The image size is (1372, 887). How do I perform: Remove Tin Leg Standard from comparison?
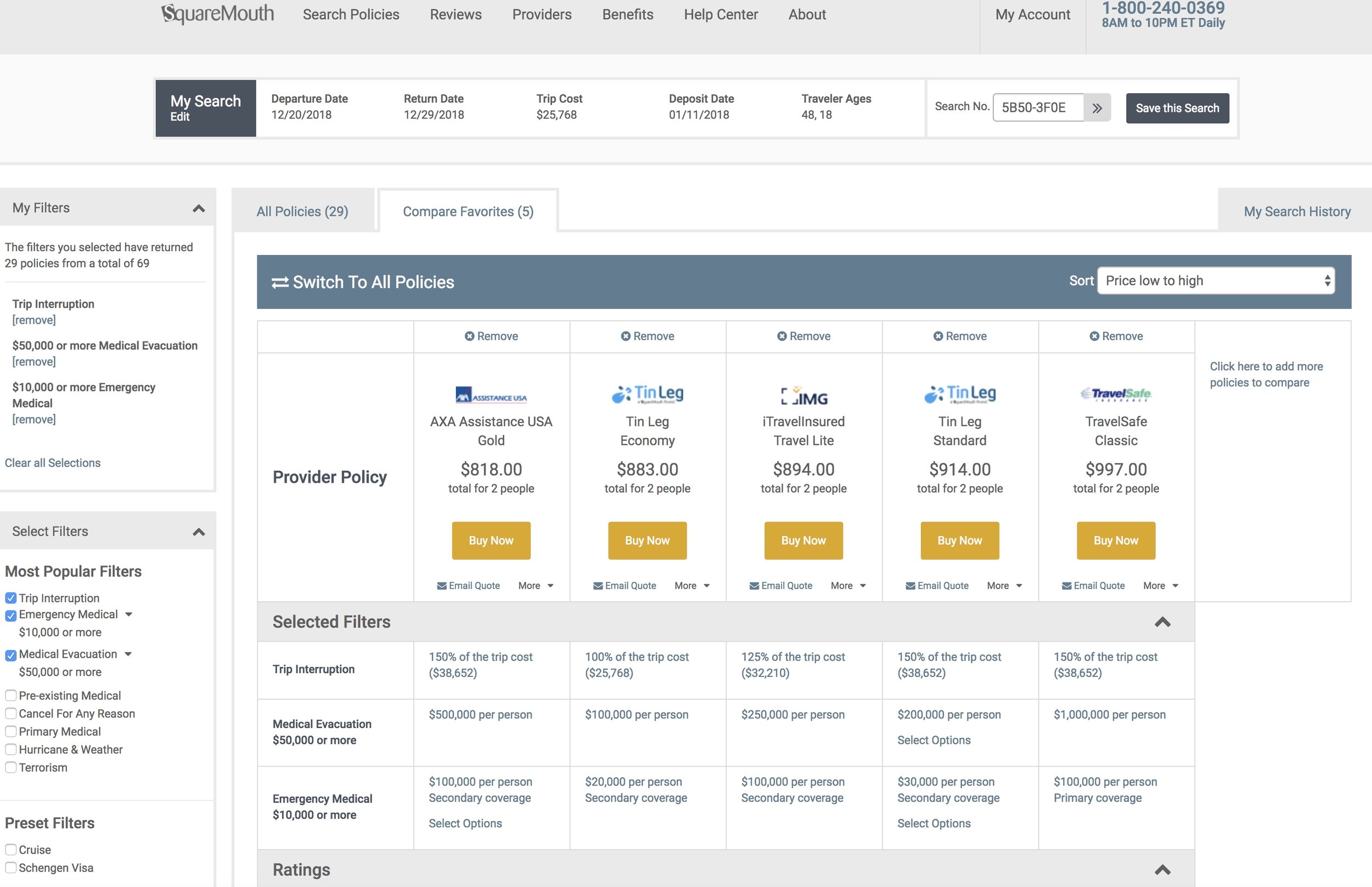[960, 336]
